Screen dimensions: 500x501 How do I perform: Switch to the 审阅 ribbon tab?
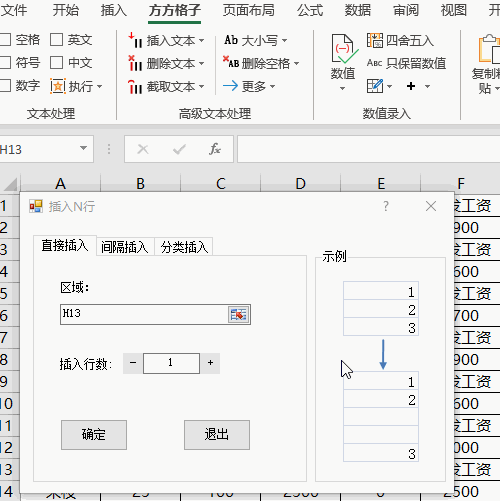(406, 10)
